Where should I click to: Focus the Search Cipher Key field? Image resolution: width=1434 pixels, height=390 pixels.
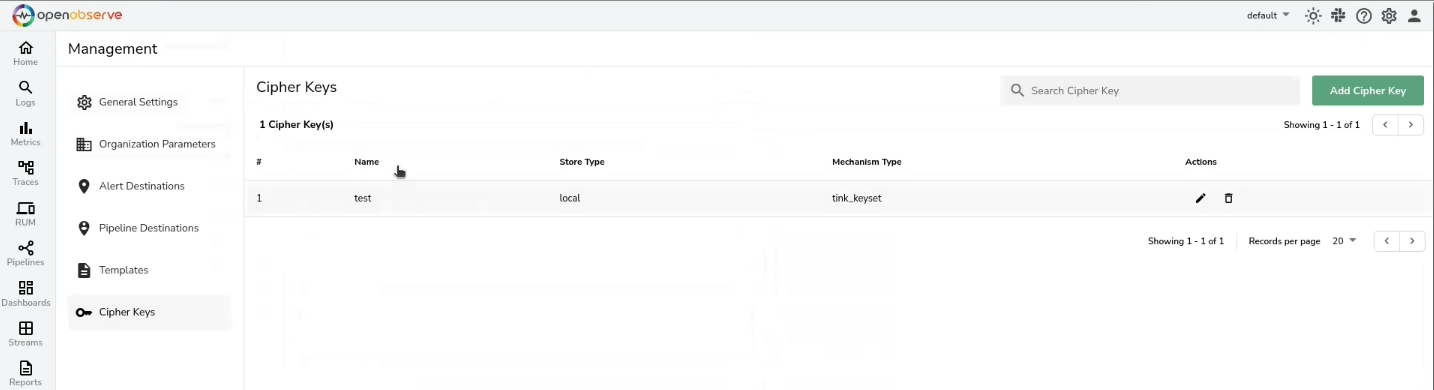click(x=1150, y=90)
